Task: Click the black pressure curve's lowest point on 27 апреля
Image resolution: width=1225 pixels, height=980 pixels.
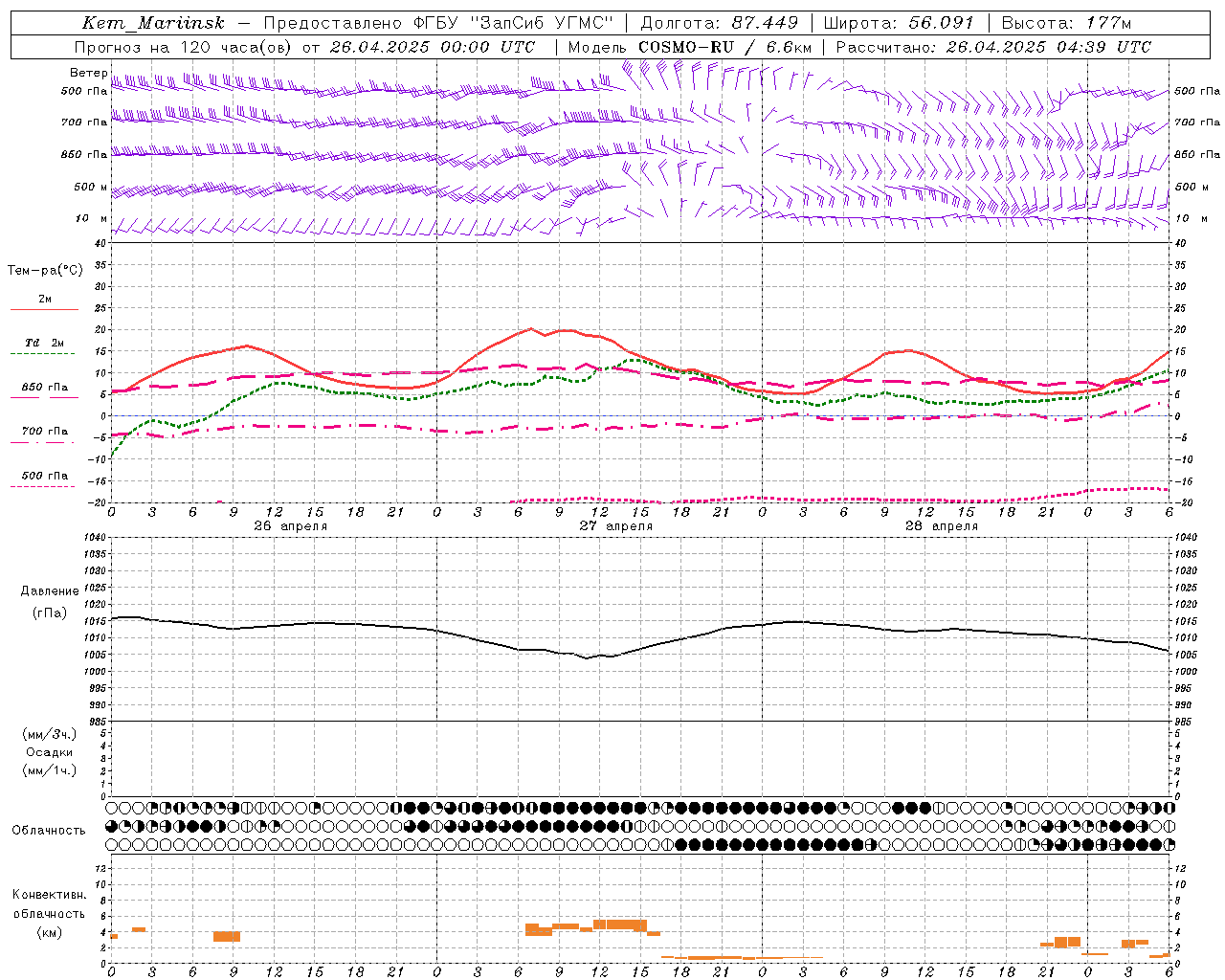Action: pyautogui.click(x=587, y=657)
